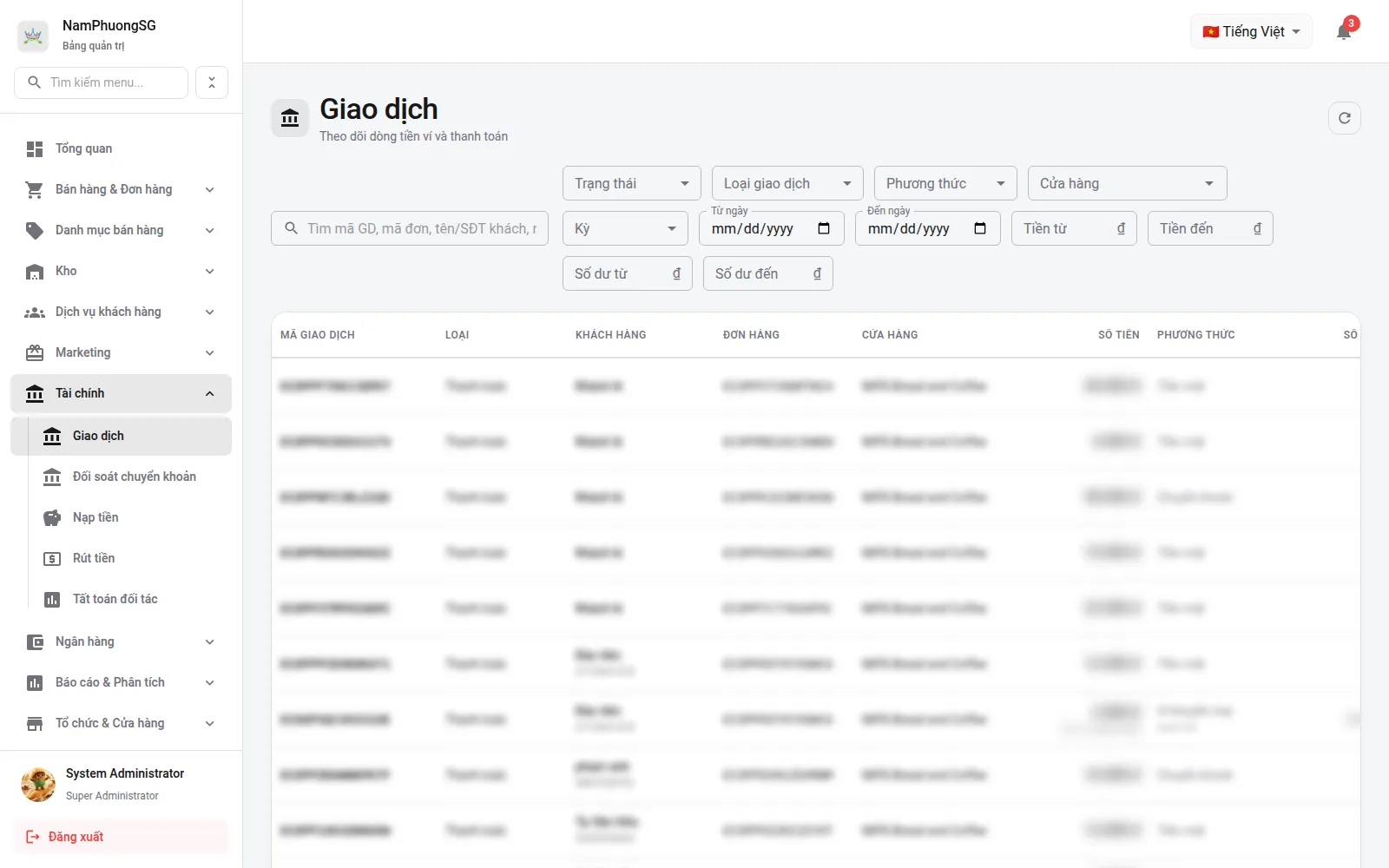Viewport: 1389px width, 868px height.
Task: Focus the Số dư đến field
Action: pos(768,273)
